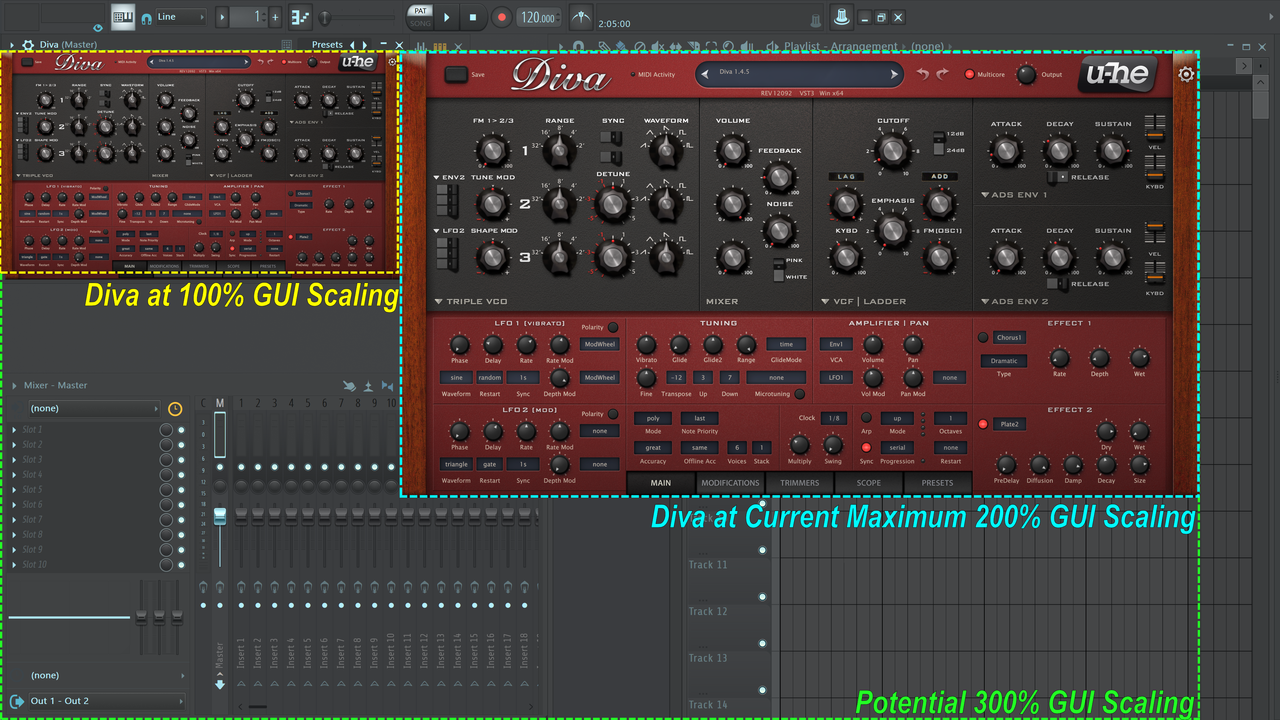Open the Presets menu in the plugin window header
The height and width of the screenshot is (720, 1280).
(326, 45)
